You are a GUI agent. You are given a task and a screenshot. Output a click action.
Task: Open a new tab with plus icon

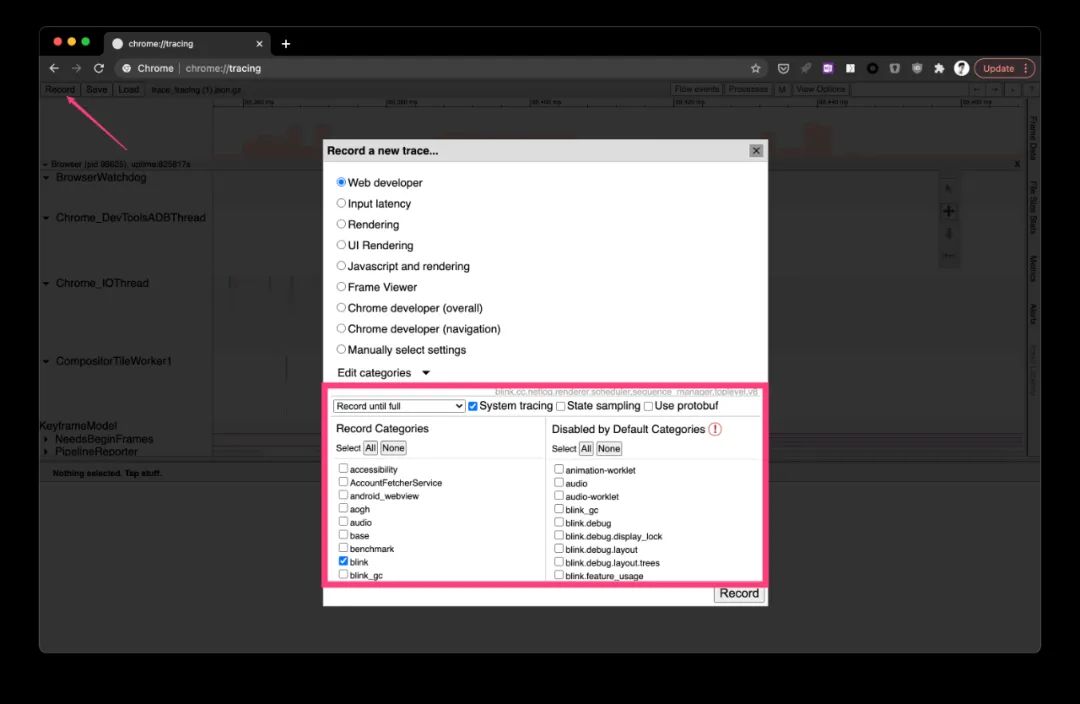pos(286,43)
